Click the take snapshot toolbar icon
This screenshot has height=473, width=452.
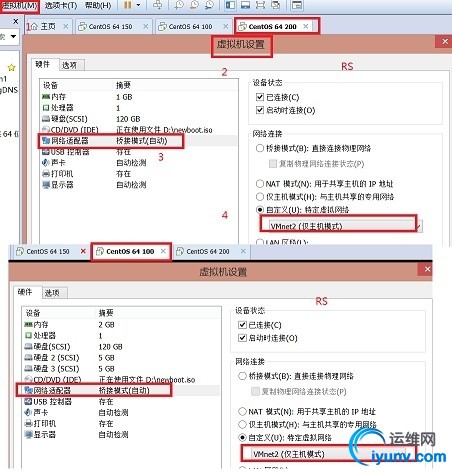[x=179, y=5]
